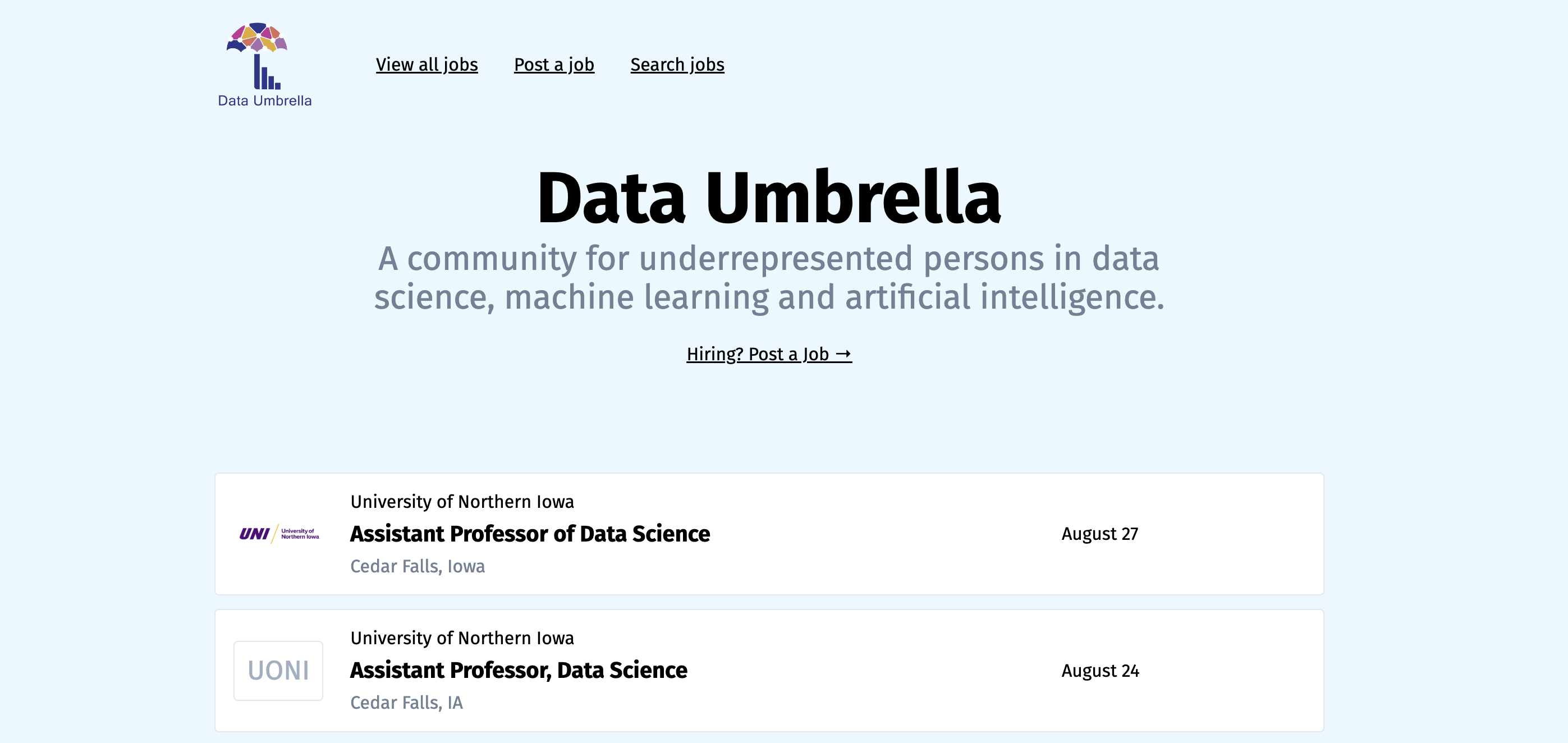Click the August 24 date
This screenshot has width=1568, height=743.
[1100, 670]
